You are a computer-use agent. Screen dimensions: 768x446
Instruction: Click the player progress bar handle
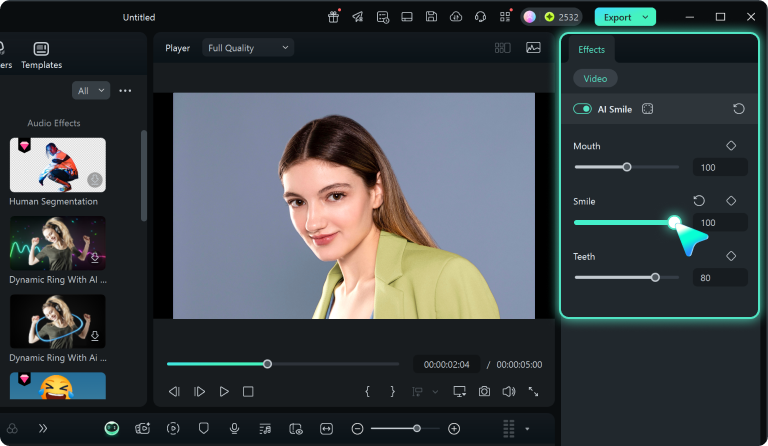(x=267, y=364)
